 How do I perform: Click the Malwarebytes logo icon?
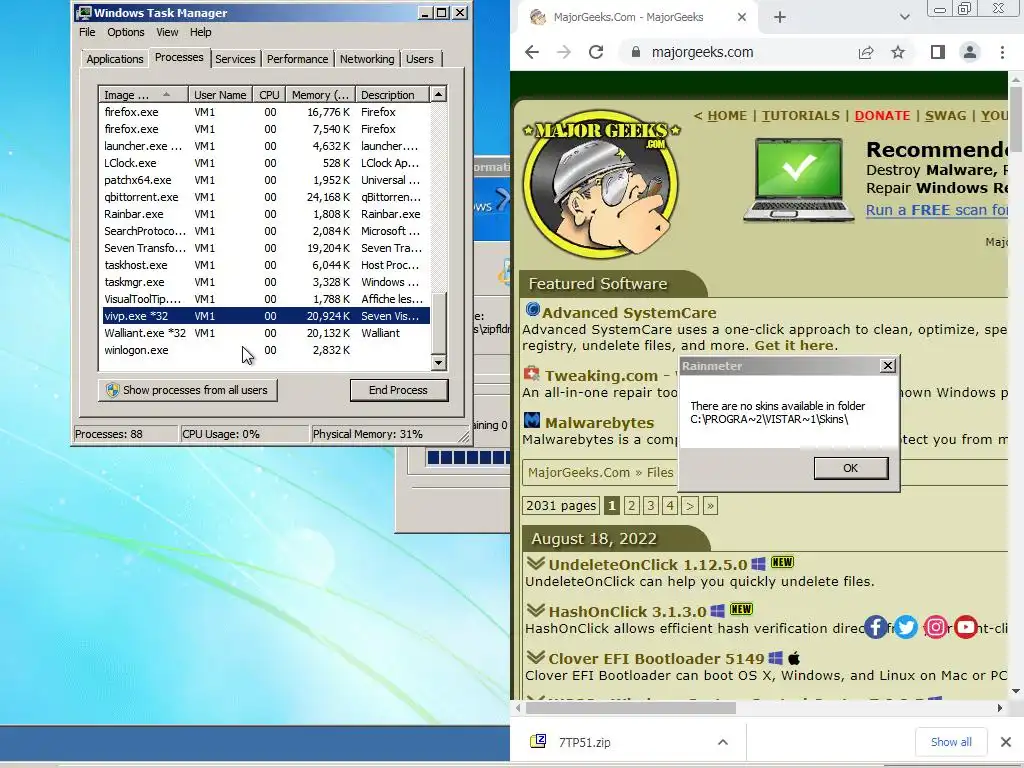(532, 420)
